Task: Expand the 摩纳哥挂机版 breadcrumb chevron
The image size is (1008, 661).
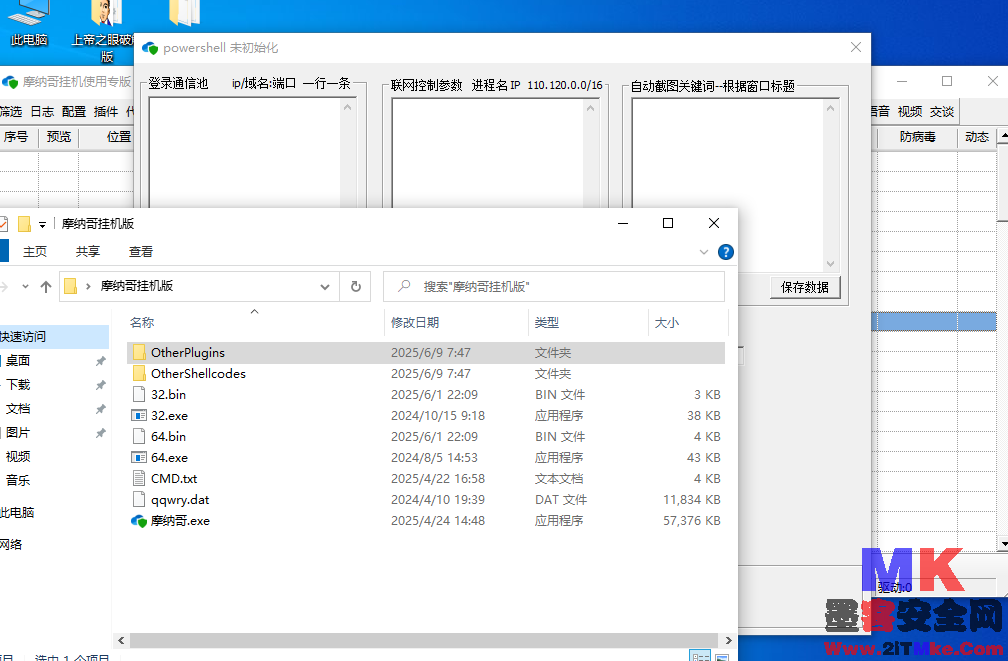Action: [x=88, y=286]
